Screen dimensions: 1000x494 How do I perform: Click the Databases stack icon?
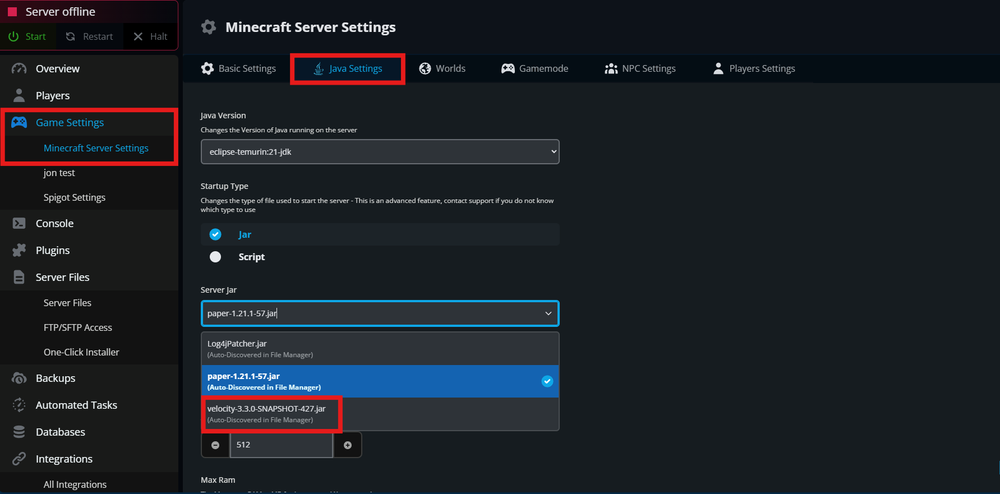tap(19, 432)
